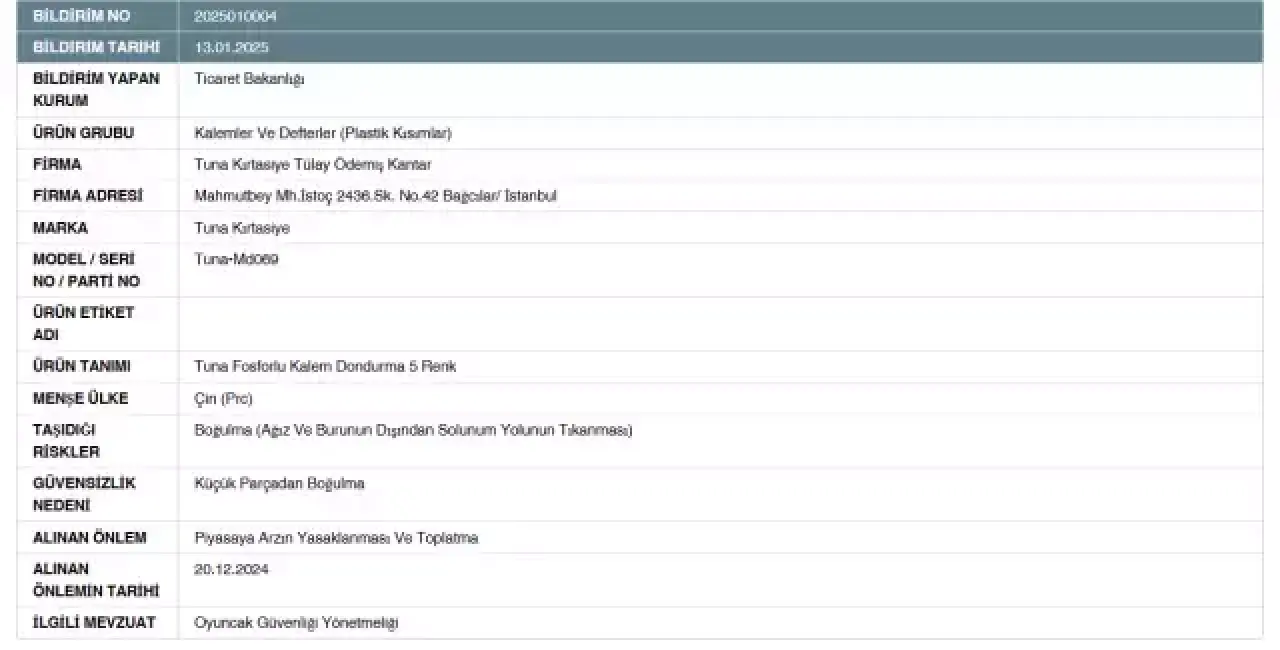Select the brand value Tuna Kırtasiye

[242, 228]
